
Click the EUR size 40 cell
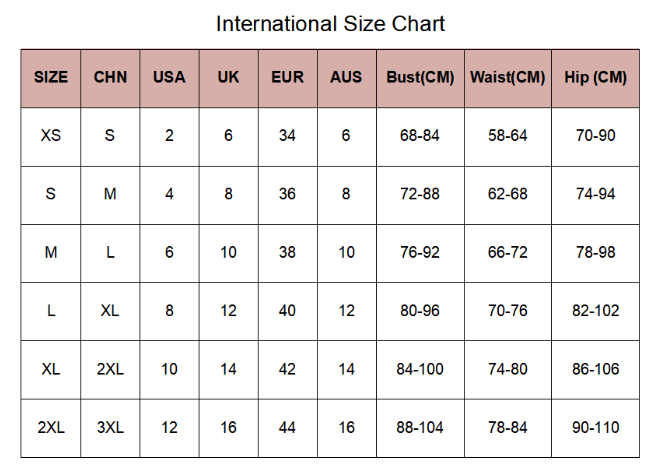287,311
